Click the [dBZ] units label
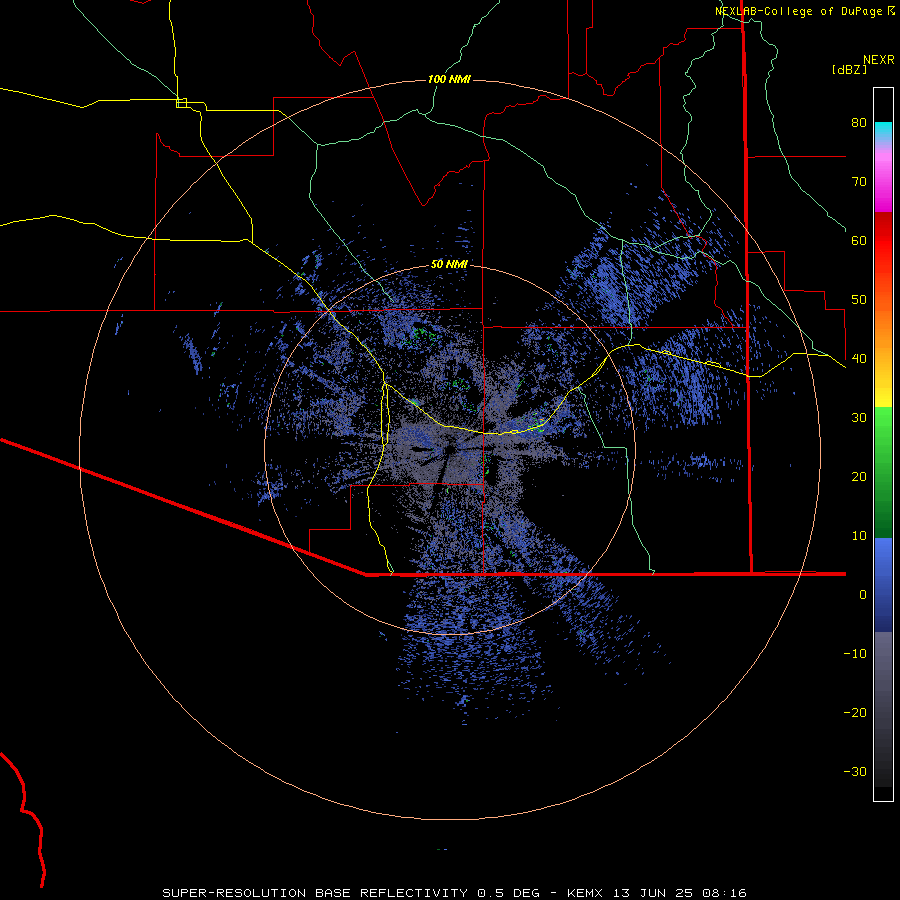Image resolution: width=900 pixels, height=900 pixels. click(849, 70)
